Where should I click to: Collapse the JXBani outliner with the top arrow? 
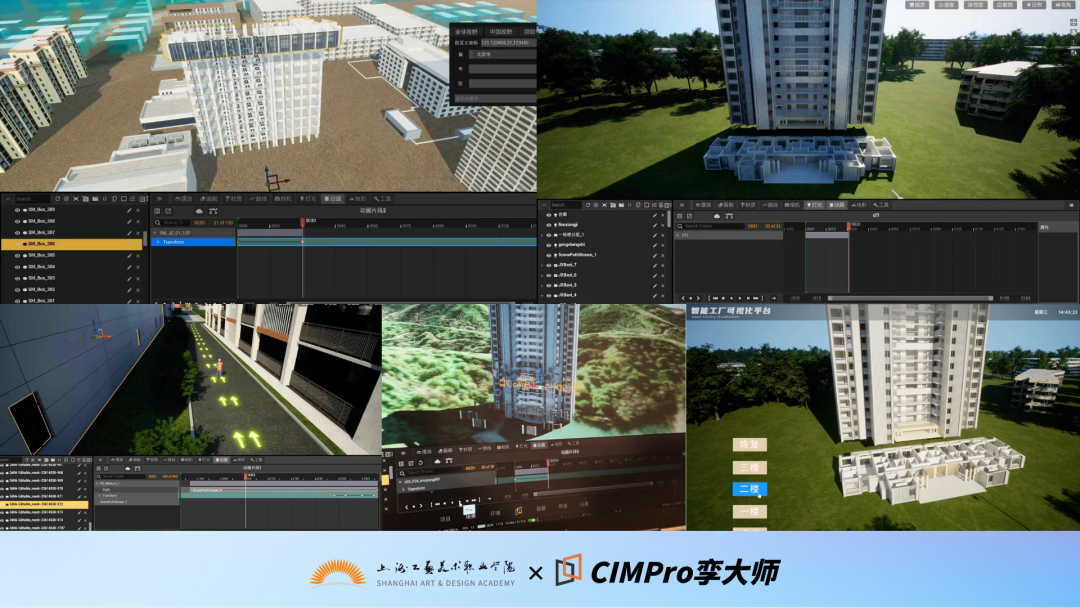click(x=543, y=205)
